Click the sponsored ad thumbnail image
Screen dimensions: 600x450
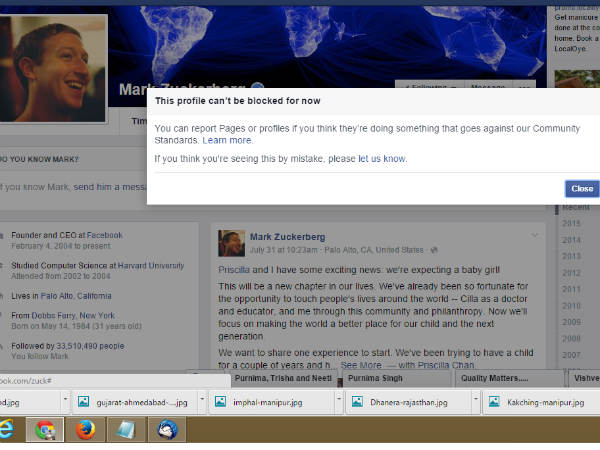(577, 79)
